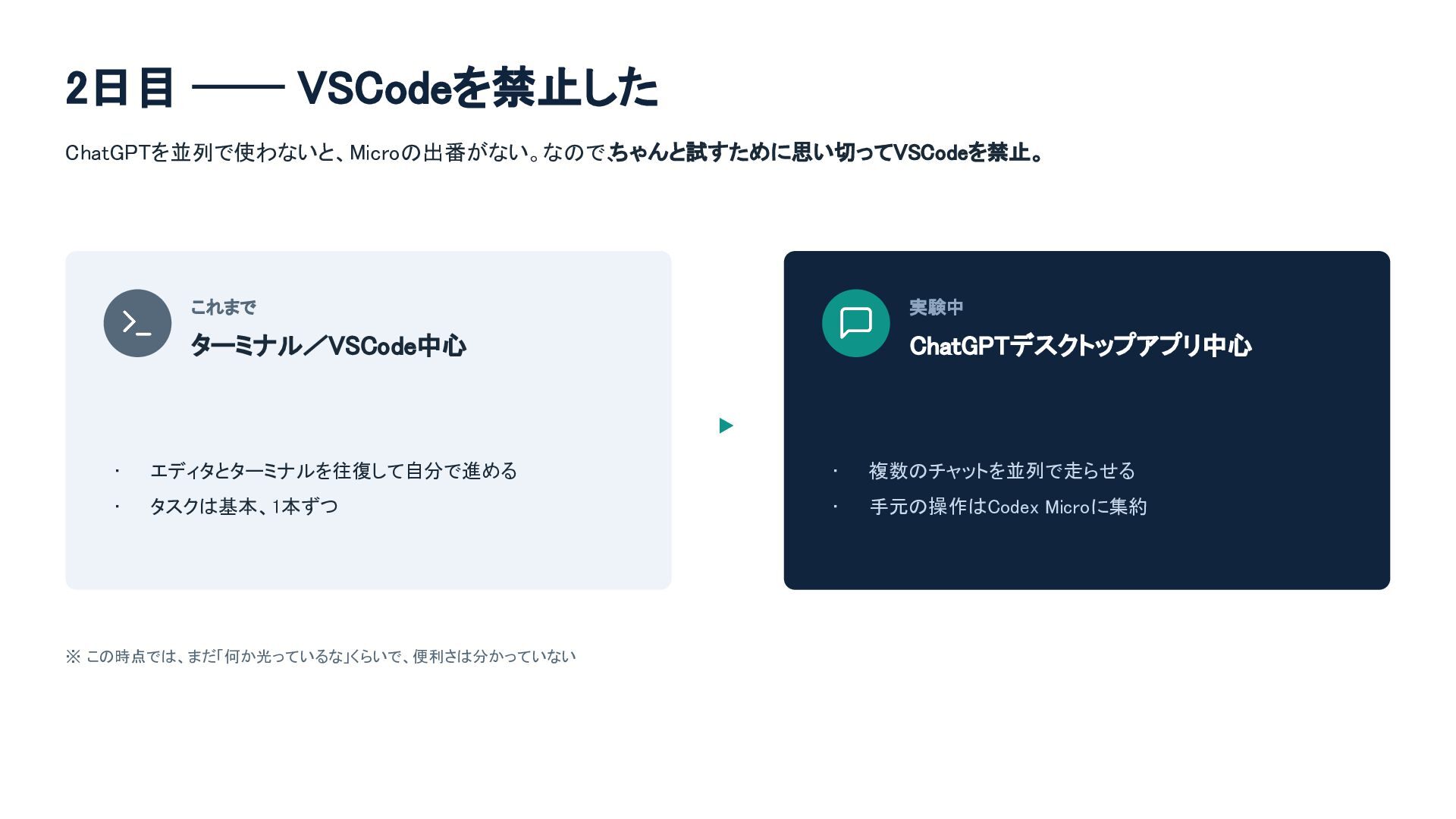The width and height of the screenshot is (1456, 819).
Task: Click the 'これまで' label
Action: (x=223, y=307)
